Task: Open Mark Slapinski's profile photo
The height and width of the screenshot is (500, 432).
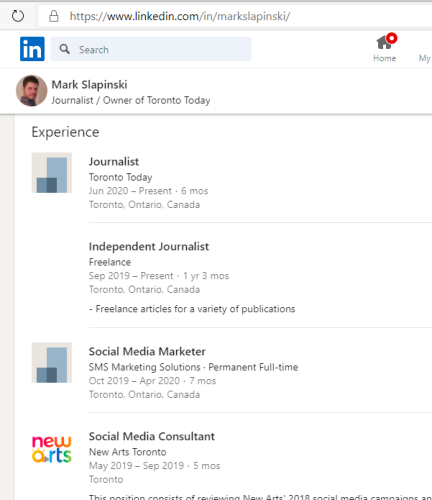Action: pyautogui.click(x=32, y=91)
